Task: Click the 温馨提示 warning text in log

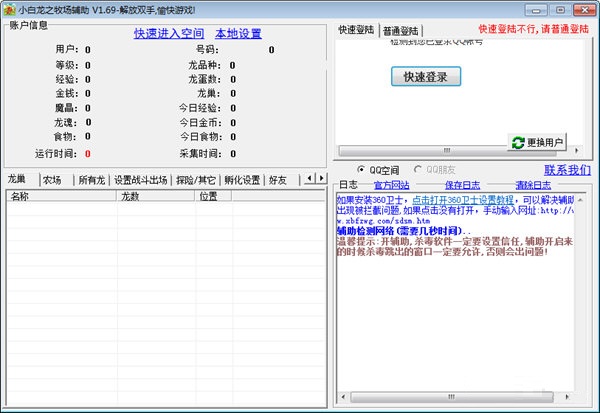Action: click(x=455, y=246)
